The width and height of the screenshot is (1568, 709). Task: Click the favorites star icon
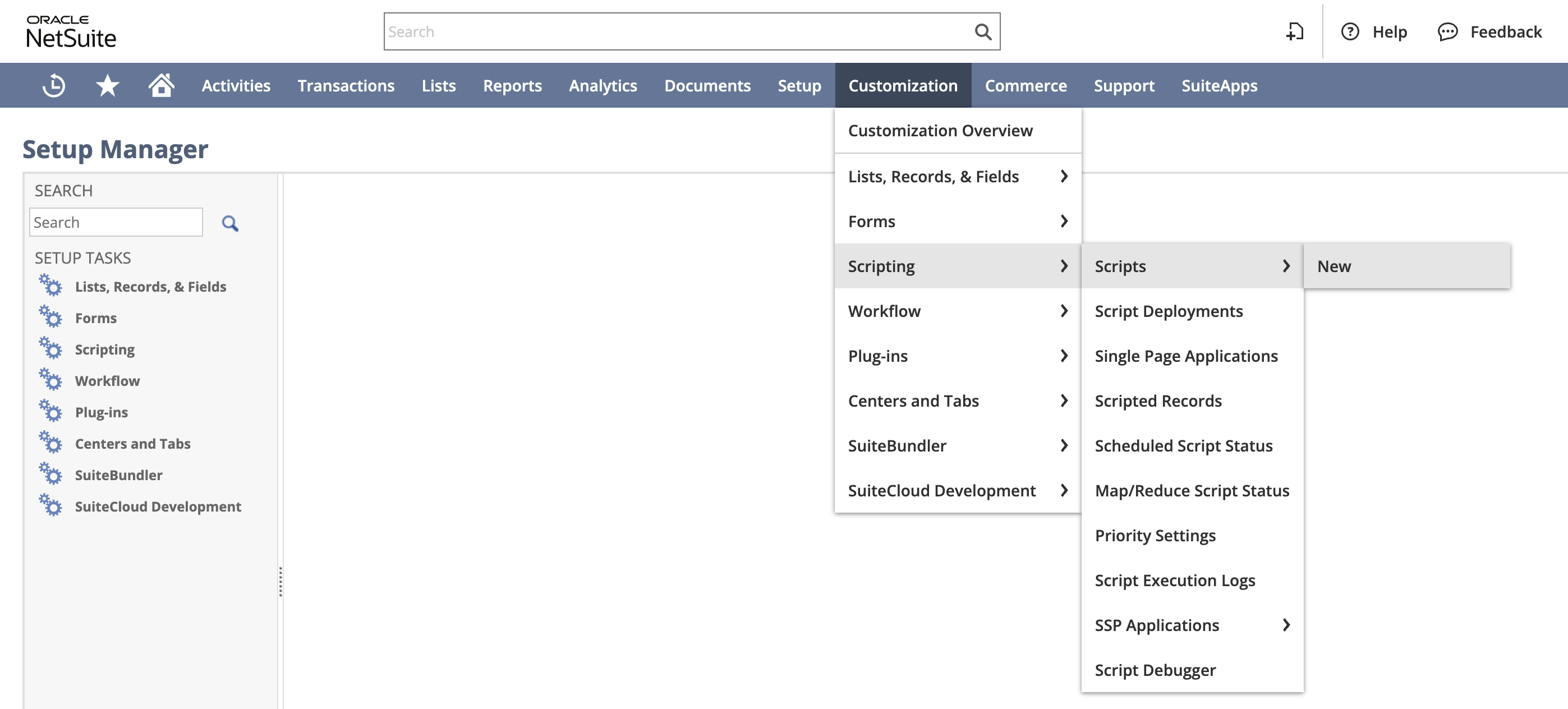click(x=107, y=85)
